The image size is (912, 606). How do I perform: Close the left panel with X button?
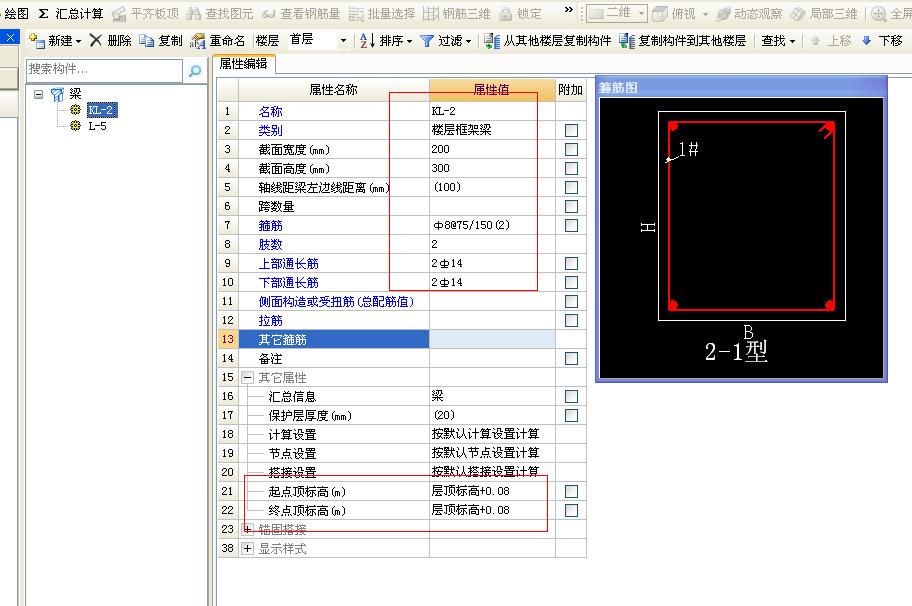[10, 38]
